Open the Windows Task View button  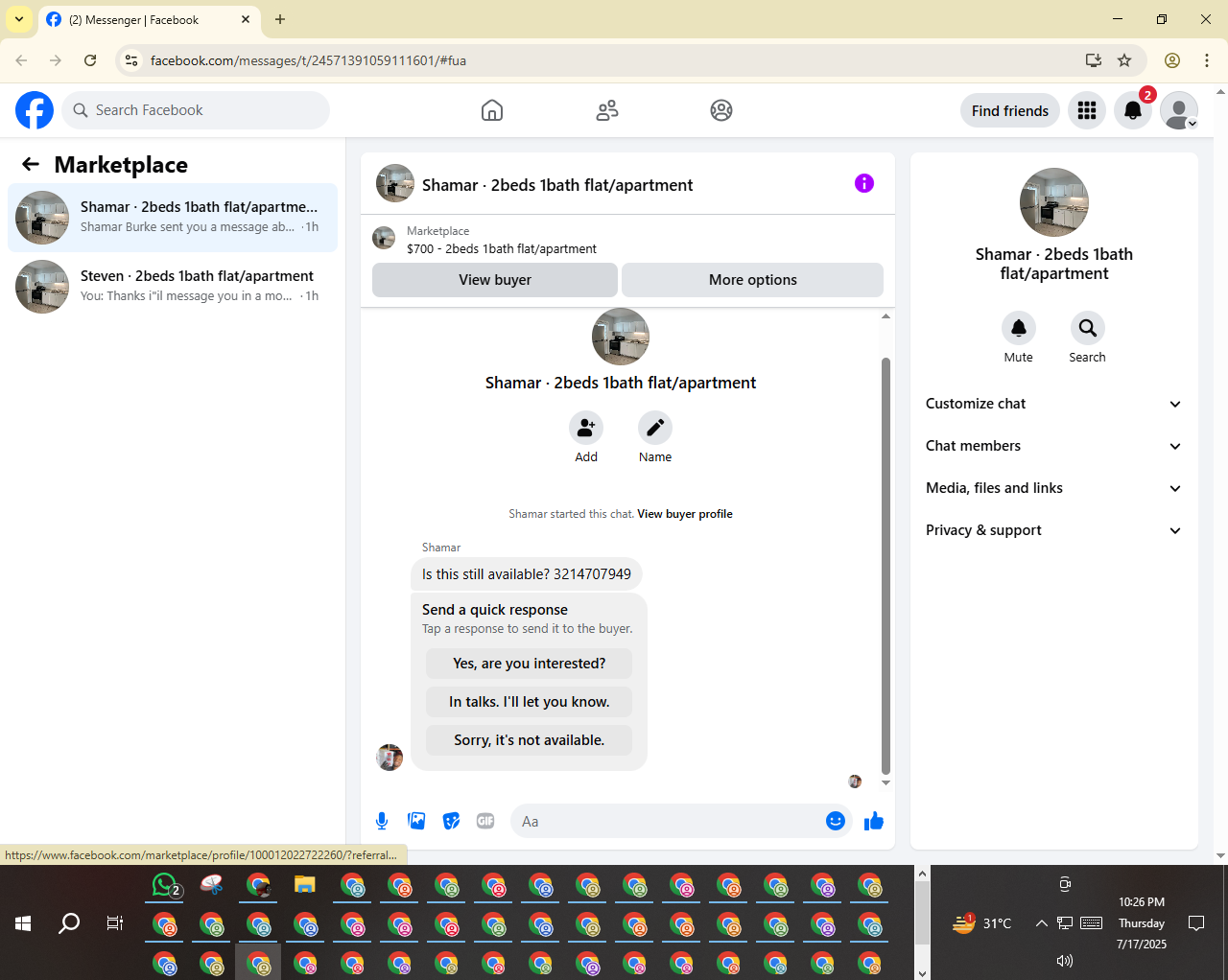(115, 923)
